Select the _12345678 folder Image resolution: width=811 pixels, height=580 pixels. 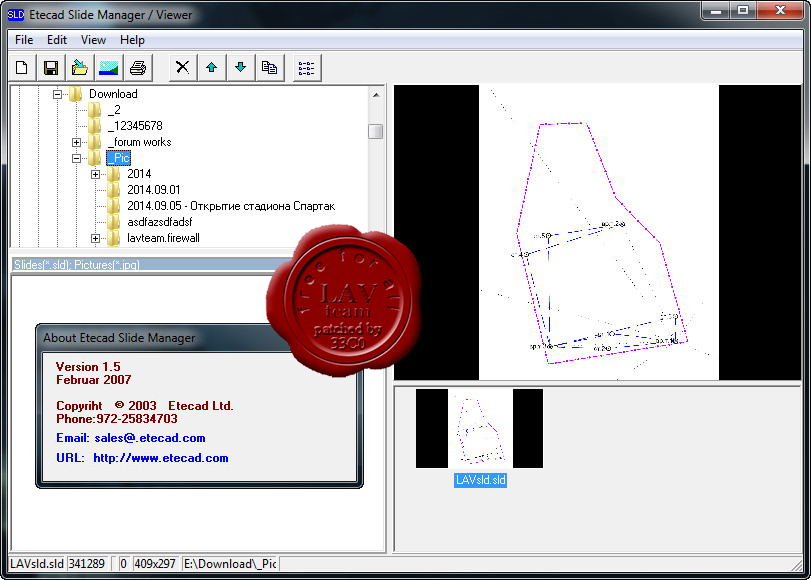coord(135,126)
